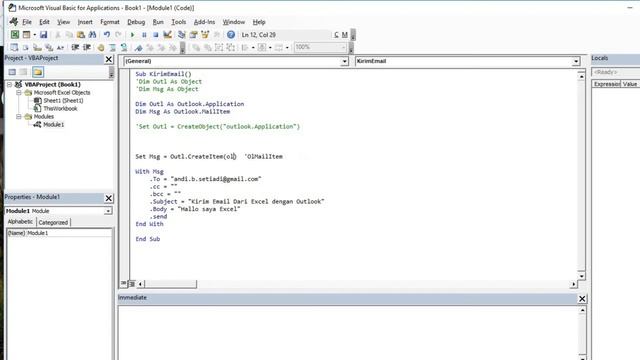Screen dimensions: 640x360
Task: Open the Object Browser icon
Action: point(205,35)
